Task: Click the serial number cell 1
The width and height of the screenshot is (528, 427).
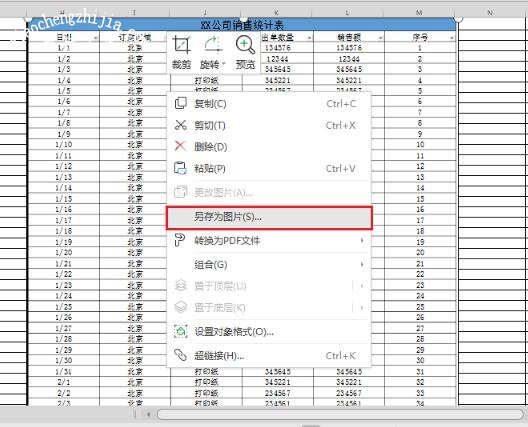Action: 420,48
